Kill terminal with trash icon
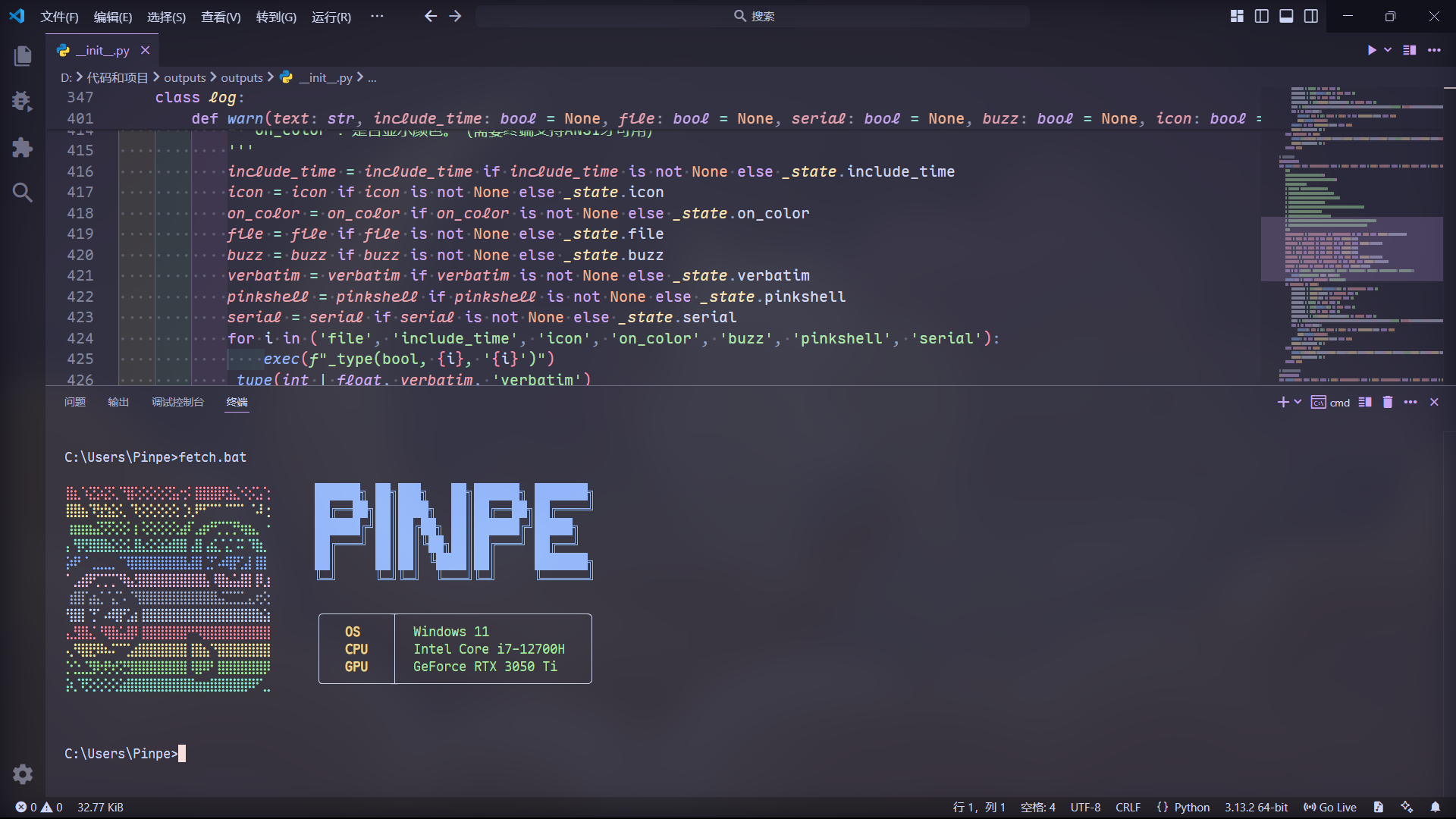The image size is (1456, 819). tap(1388, 402)
